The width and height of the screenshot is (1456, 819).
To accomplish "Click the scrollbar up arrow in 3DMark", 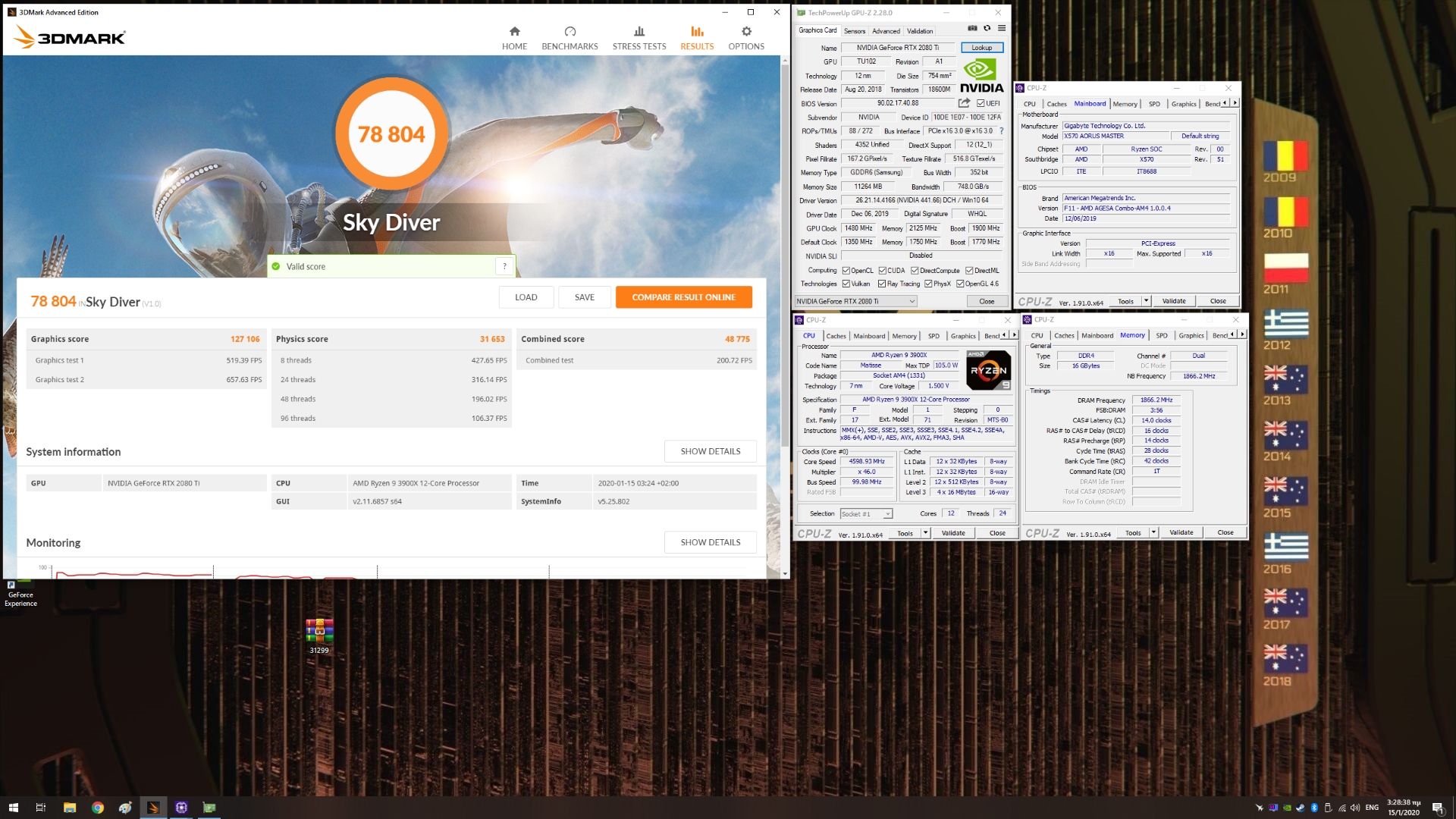I will click(x=784, y=60).
